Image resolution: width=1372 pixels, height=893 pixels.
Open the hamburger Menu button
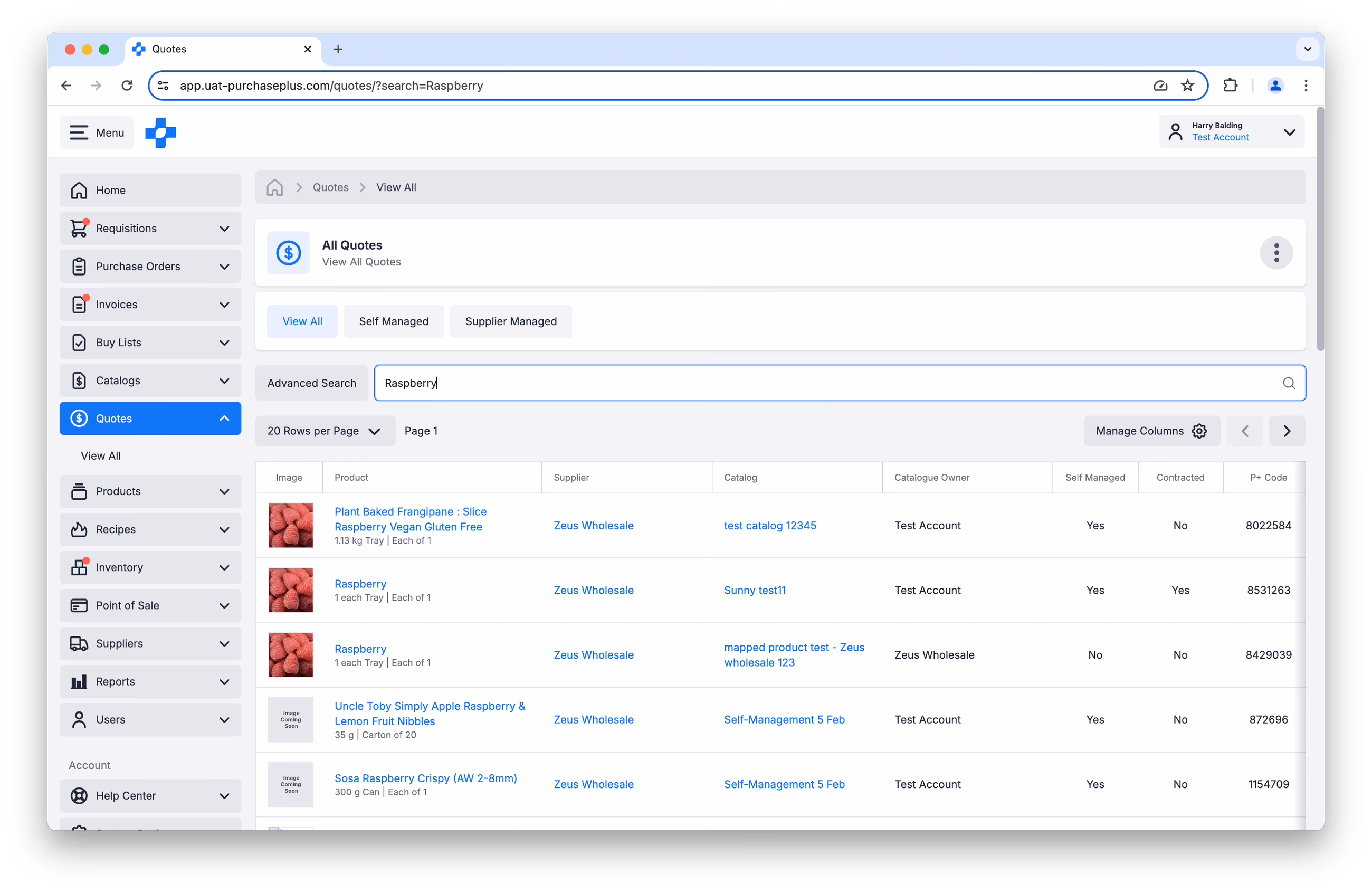click(x=96, y=132)
